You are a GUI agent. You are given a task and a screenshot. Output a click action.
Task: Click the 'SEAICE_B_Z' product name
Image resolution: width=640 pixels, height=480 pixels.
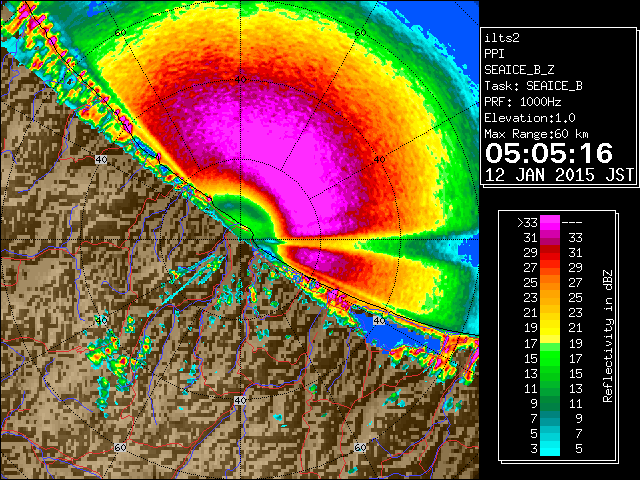[x=519, y=70]
